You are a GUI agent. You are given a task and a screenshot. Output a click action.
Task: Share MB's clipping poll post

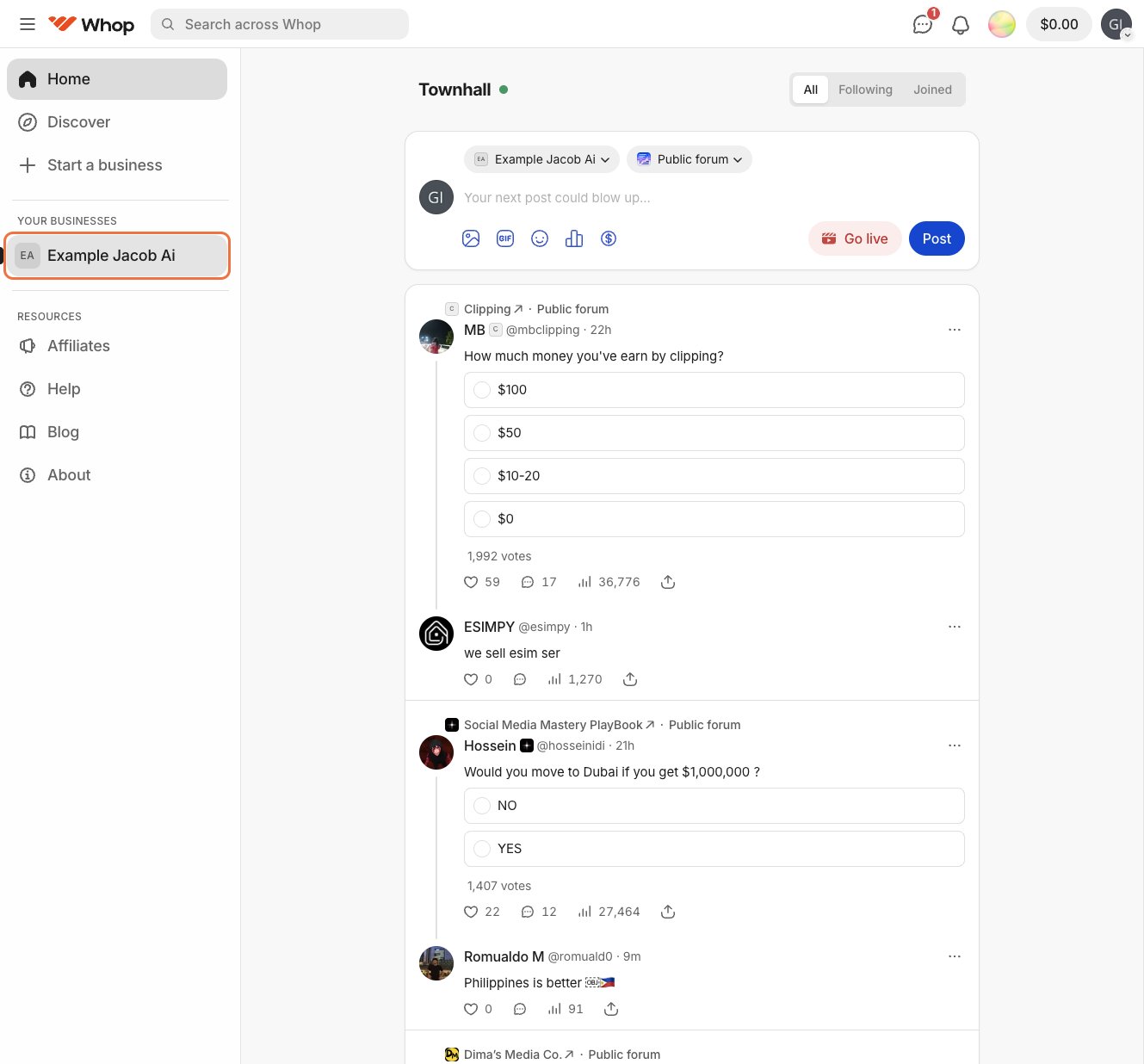(x=668, y=582)
